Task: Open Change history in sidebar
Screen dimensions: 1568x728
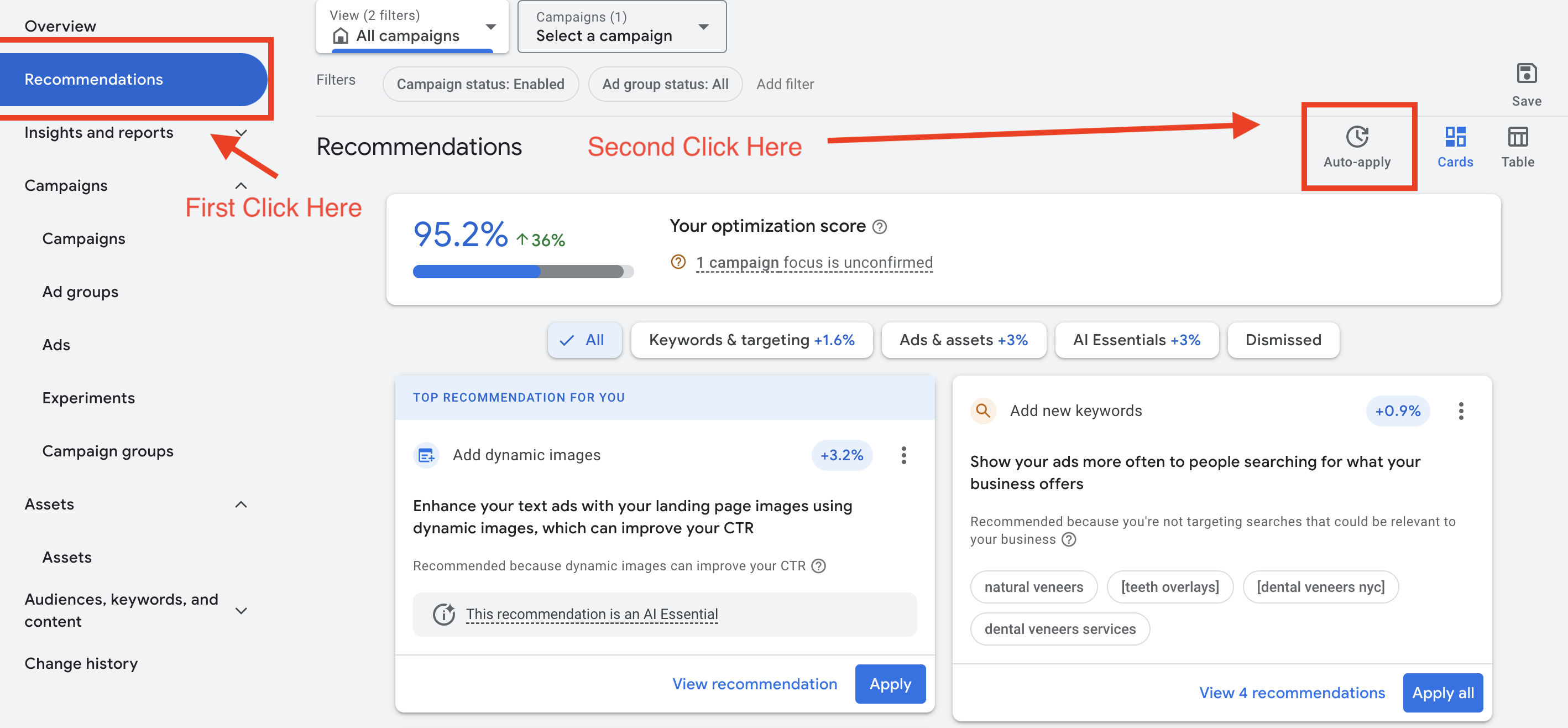Action: [81, 663]
